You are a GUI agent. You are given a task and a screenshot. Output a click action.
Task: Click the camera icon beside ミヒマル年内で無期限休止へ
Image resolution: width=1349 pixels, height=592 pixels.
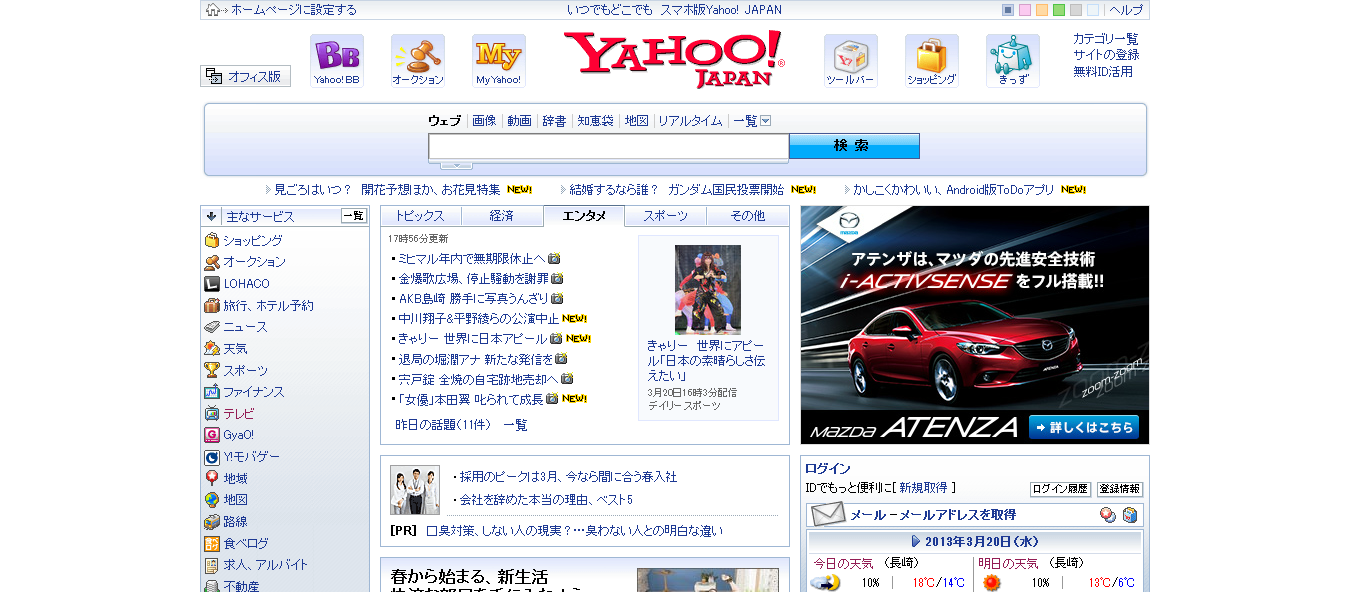[x=554, y=258]
